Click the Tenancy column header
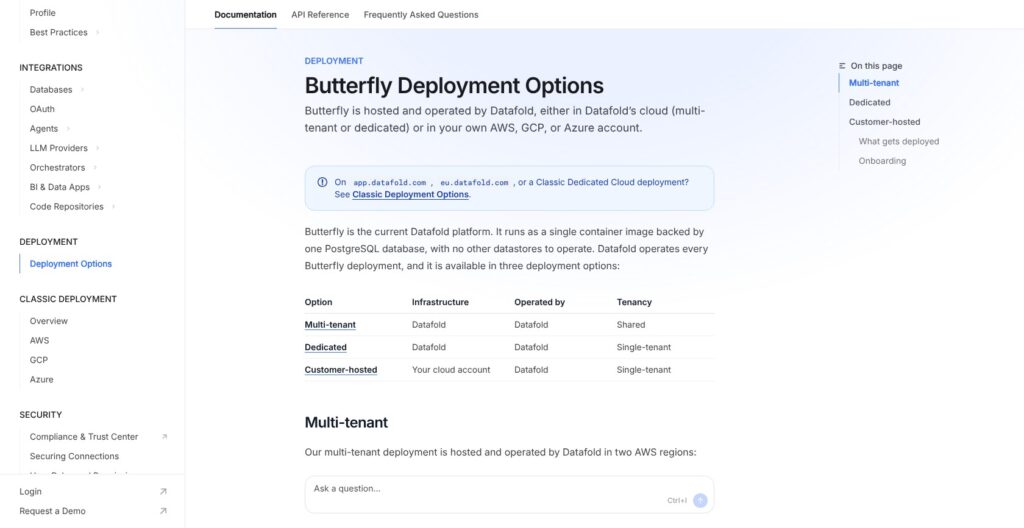This screenshot has width=1024, height=528. (634, 302)
